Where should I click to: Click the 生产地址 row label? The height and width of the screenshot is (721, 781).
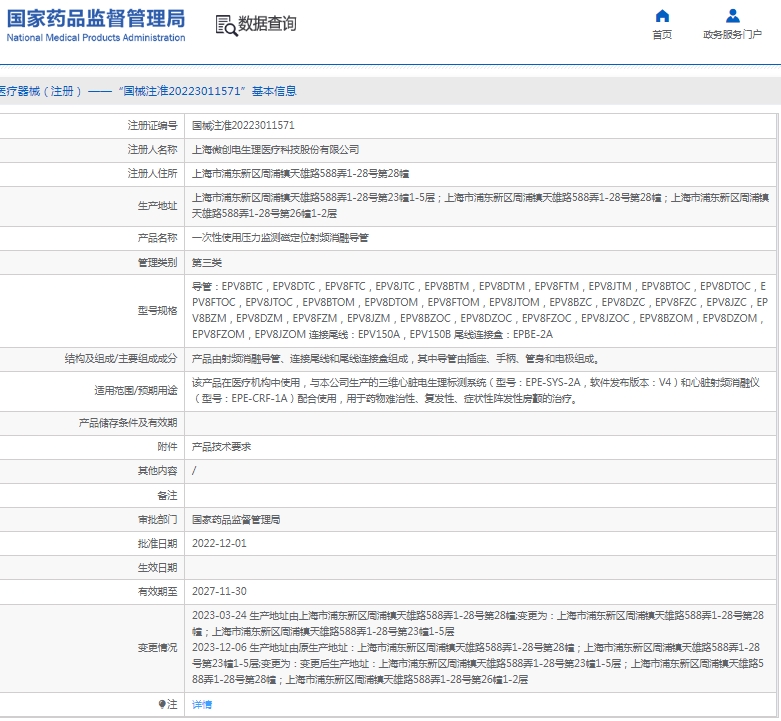coord(157,206)
